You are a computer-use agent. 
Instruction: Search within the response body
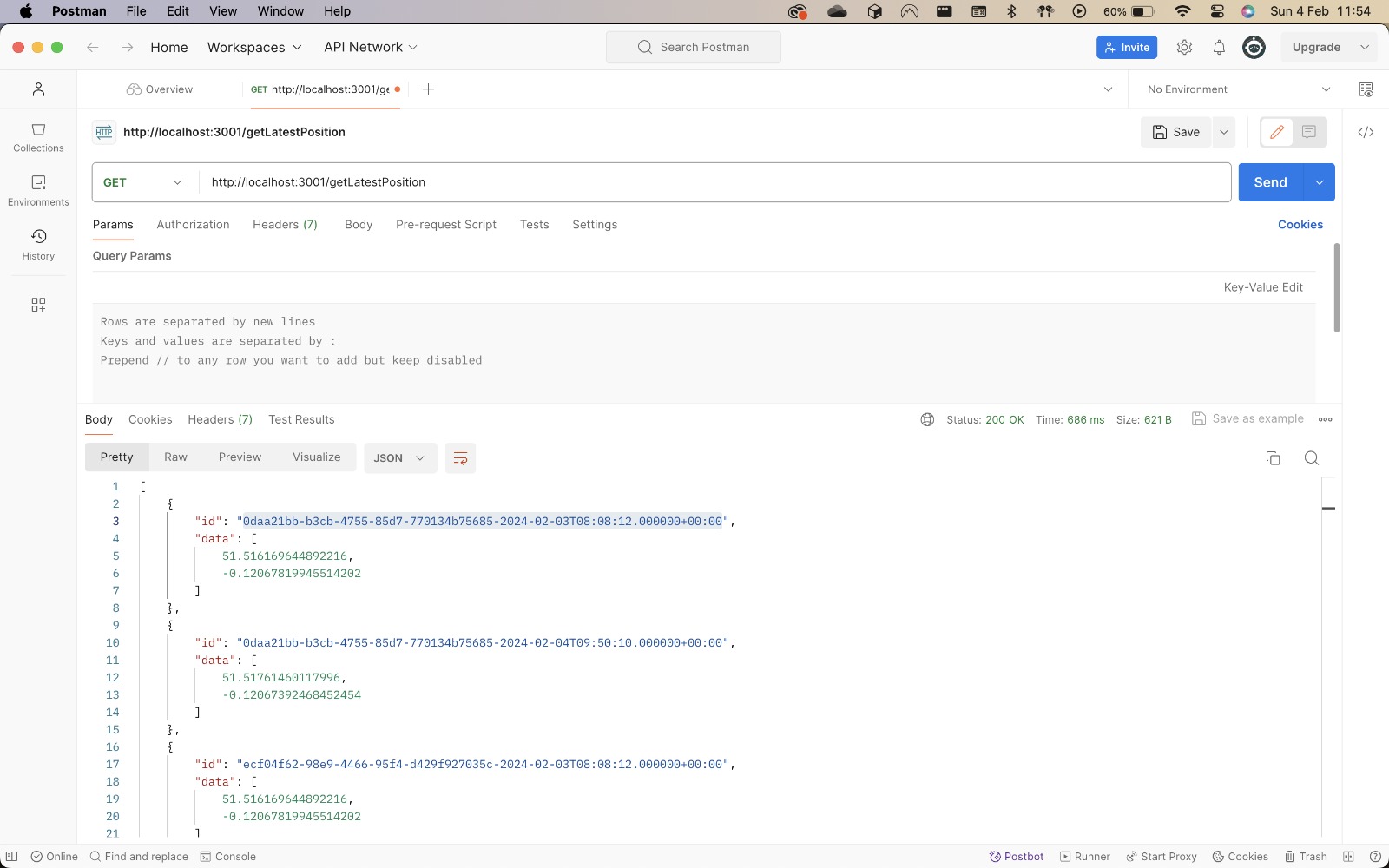coord(1311,458)
